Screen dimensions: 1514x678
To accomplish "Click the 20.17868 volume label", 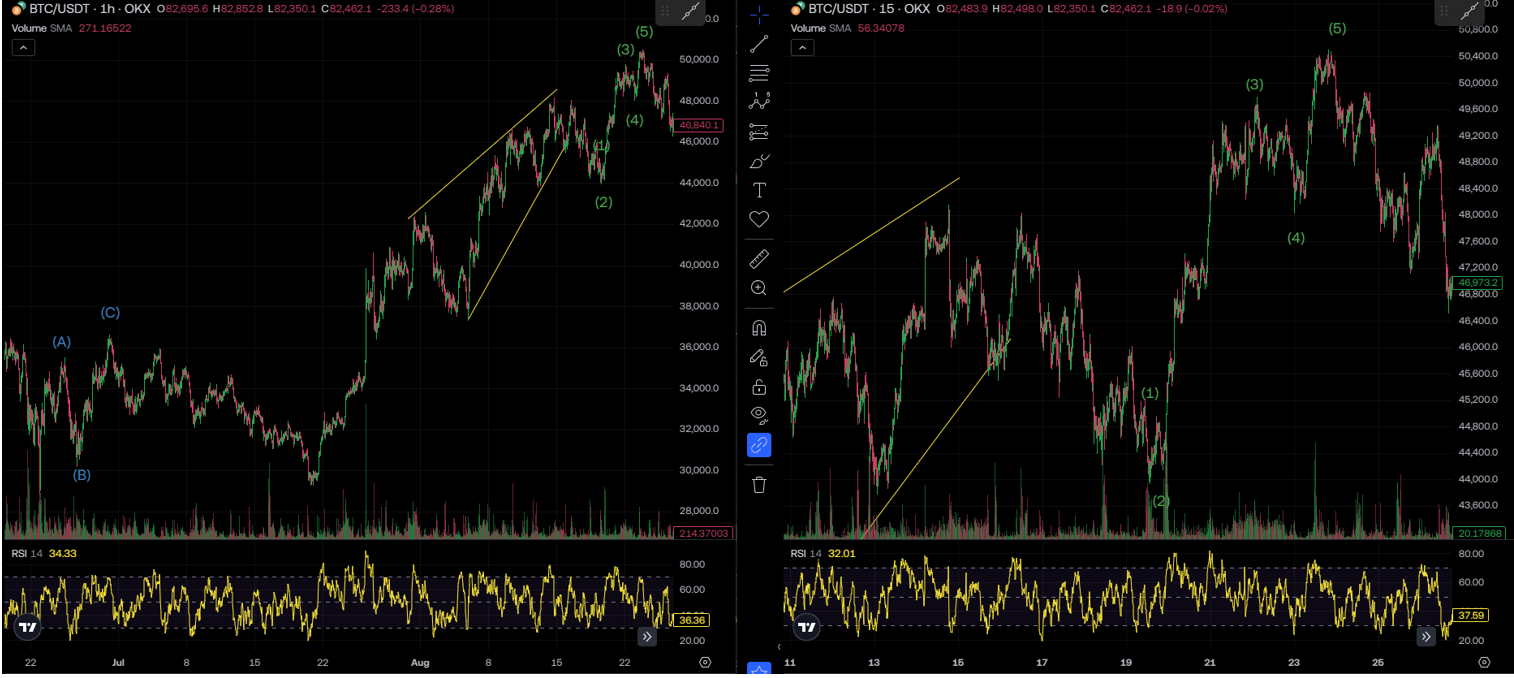I will [x=1476, y=533].
